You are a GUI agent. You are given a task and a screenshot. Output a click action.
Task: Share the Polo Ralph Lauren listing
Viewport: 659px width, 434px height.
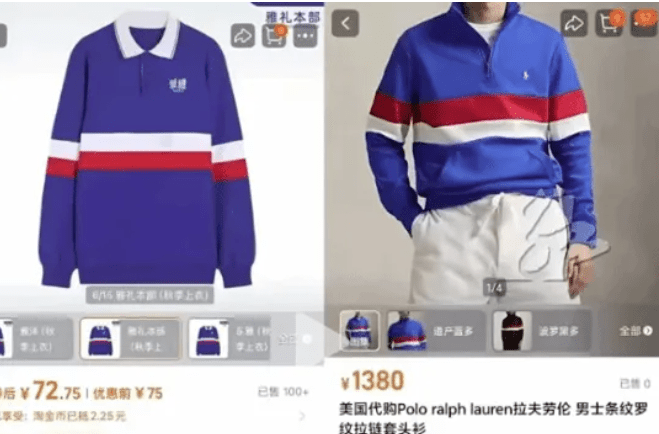[x=574, y=24]
